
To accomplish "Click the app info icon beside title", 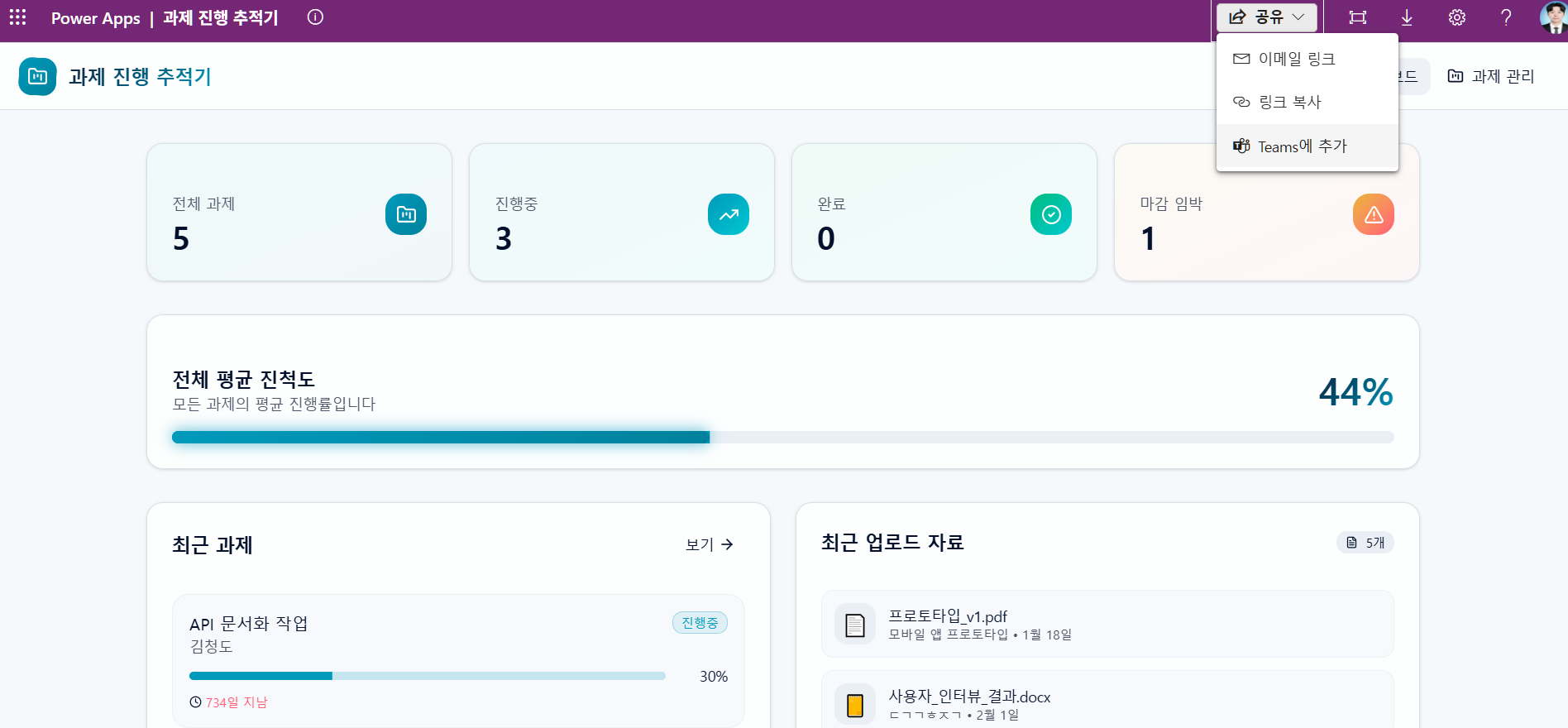I will (x=315, y=17).
